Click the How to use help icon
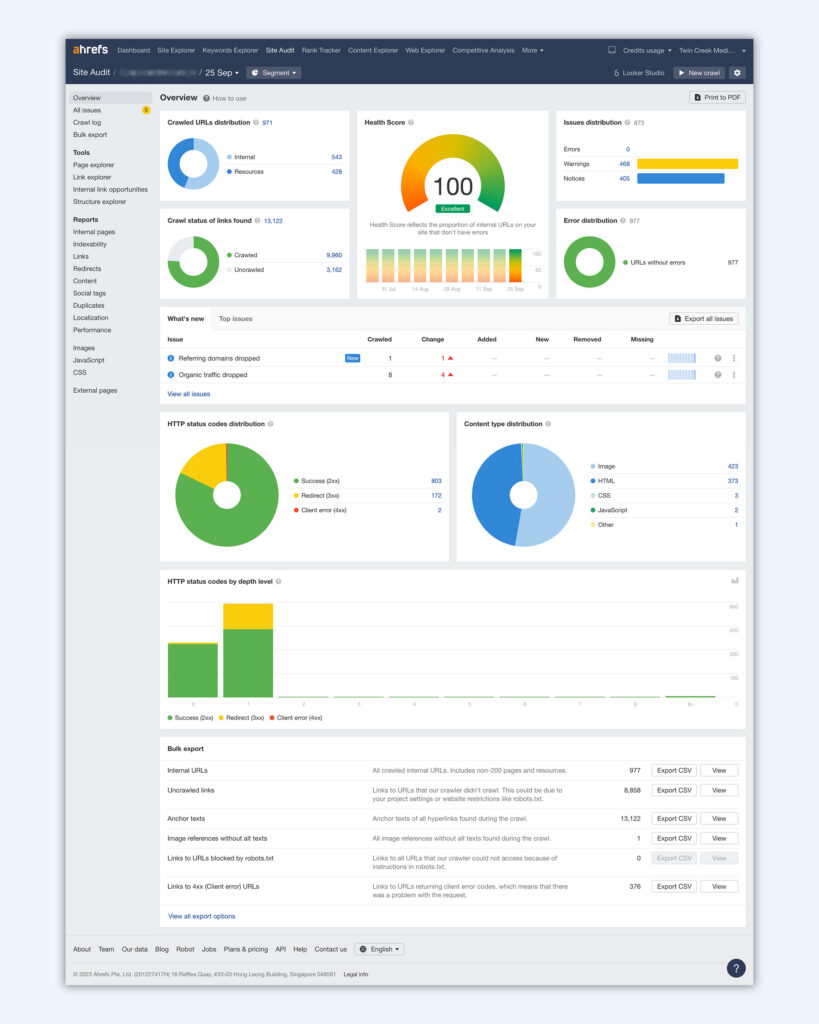 point(206,99)
